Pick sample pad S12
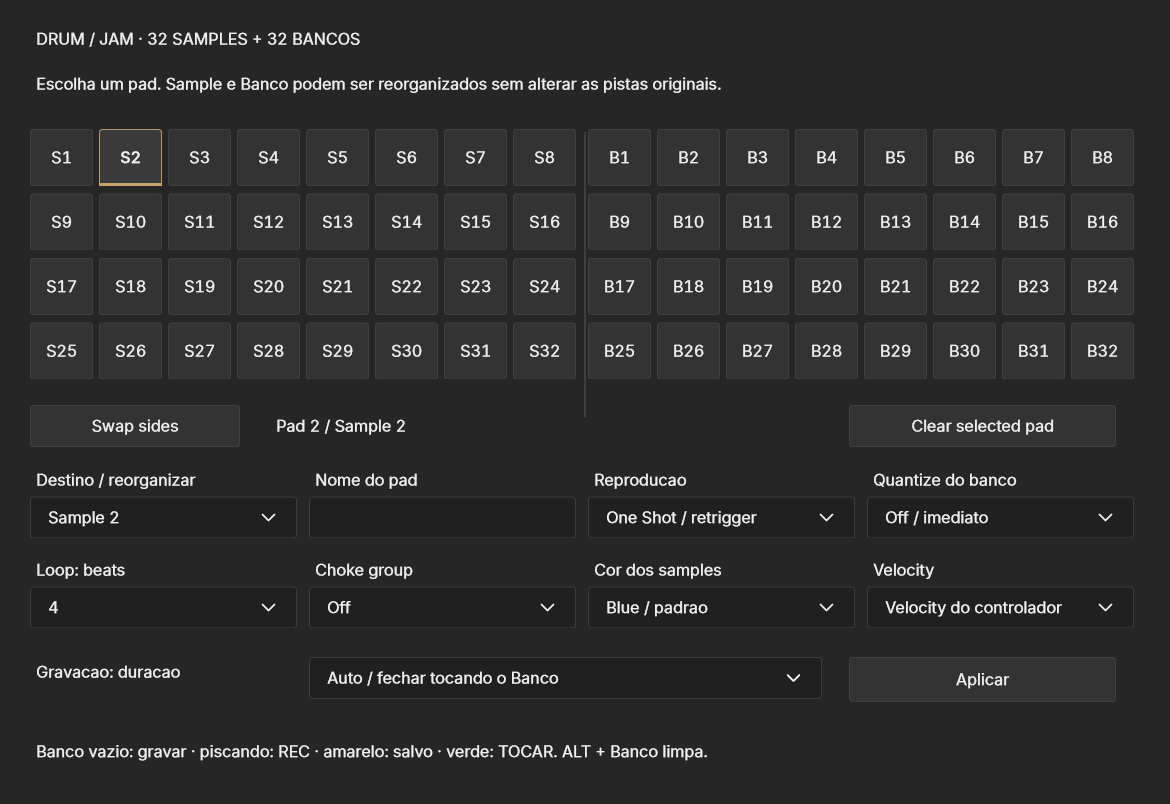The image size is (1170, 804). [x=269, y=222]
